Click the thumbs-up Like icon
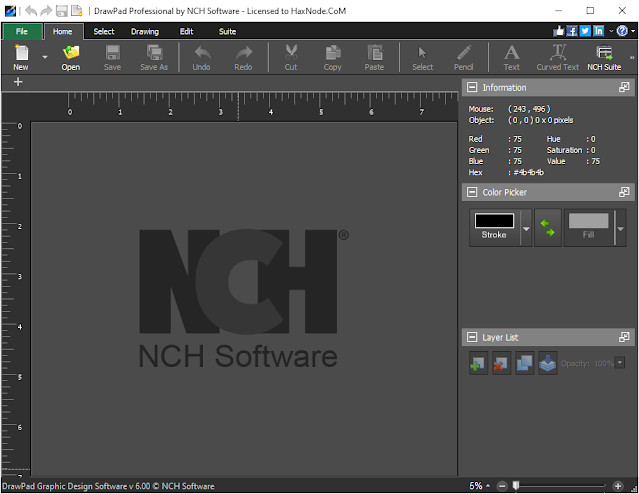Viewport: 639px width, 494px height. pyautogui.click(x=558, y=31)
